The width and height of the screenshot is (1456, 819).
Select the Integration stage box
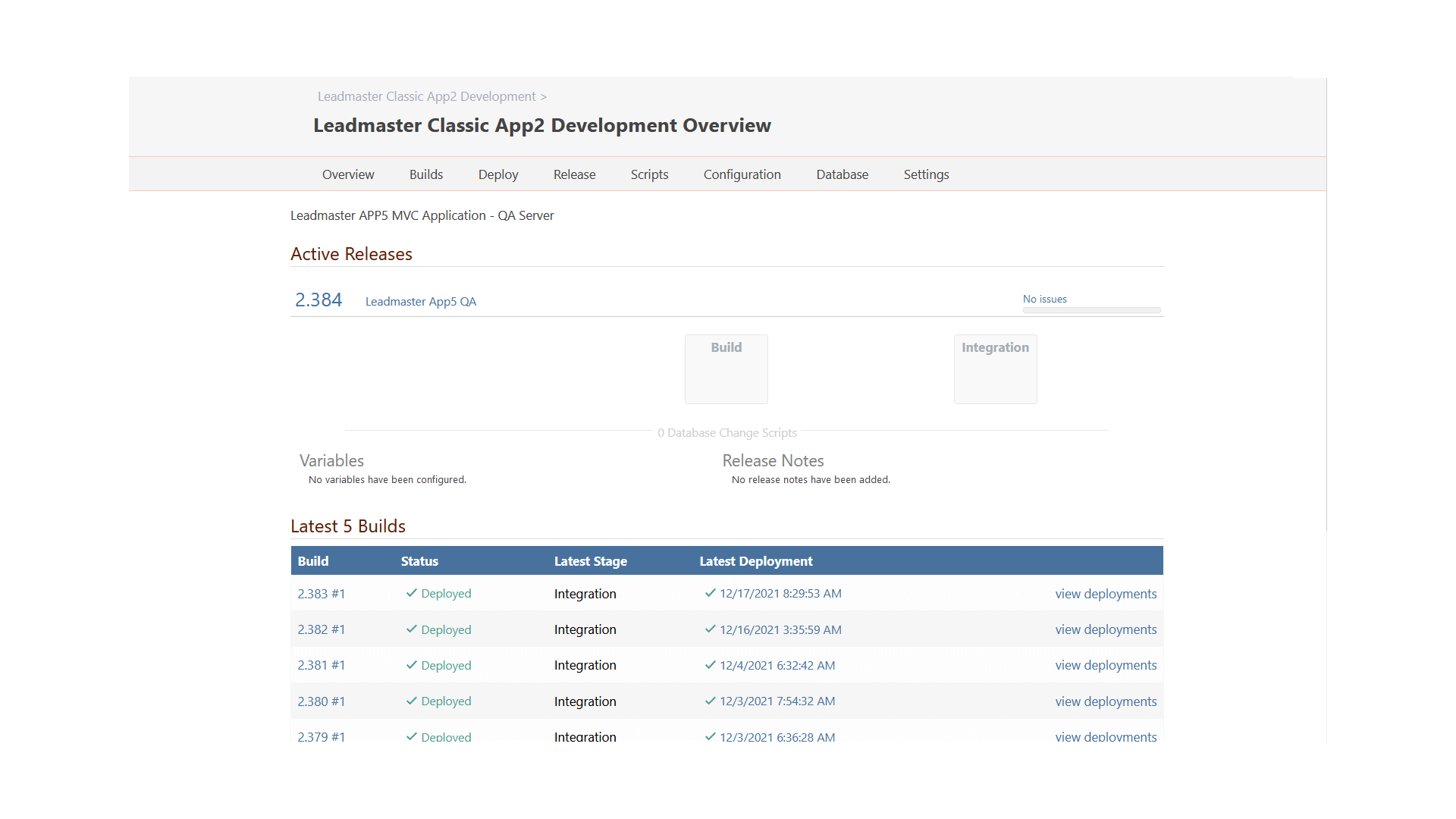(x=996, y=369)
